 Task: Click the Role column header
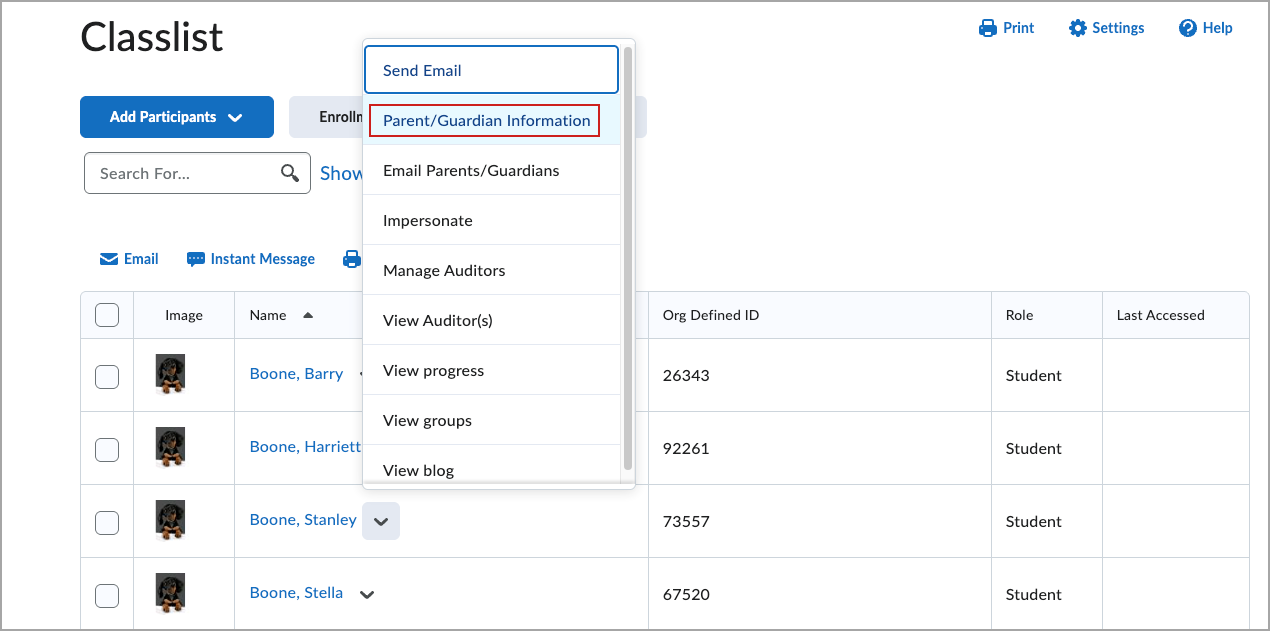click(x=1019, y=315)
